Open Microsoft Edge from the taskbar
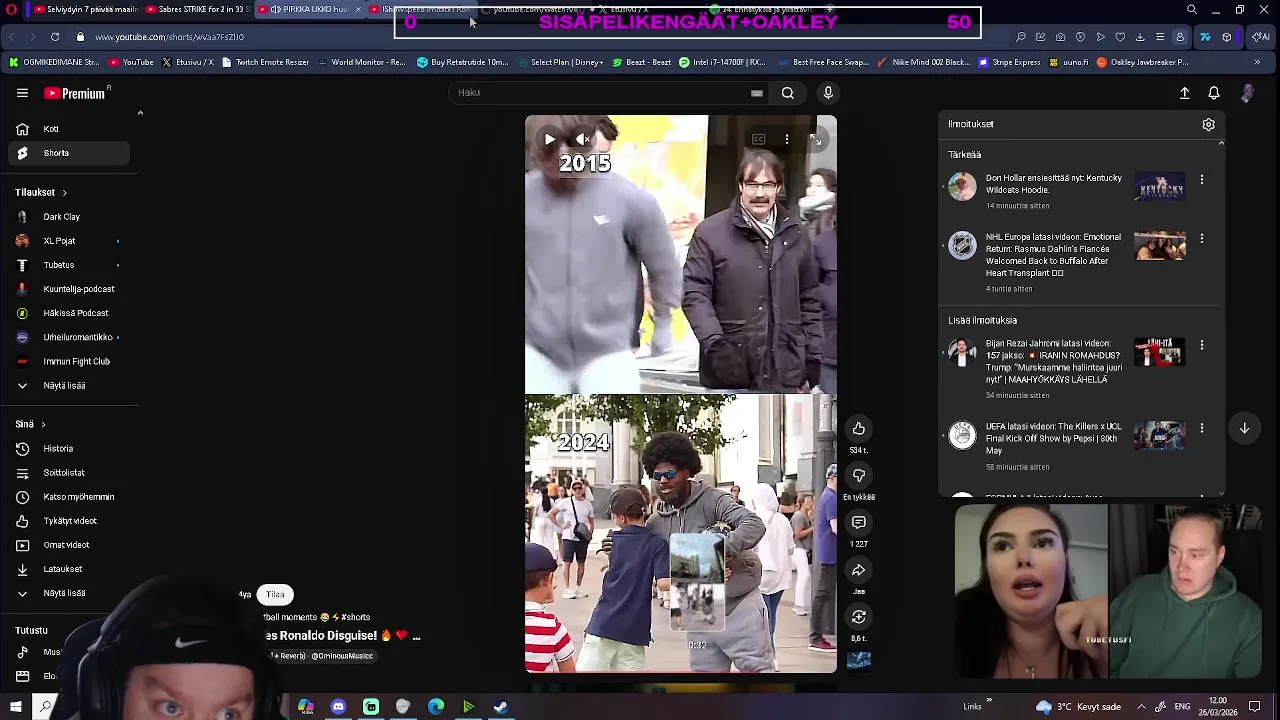 [x=436, y=707]
